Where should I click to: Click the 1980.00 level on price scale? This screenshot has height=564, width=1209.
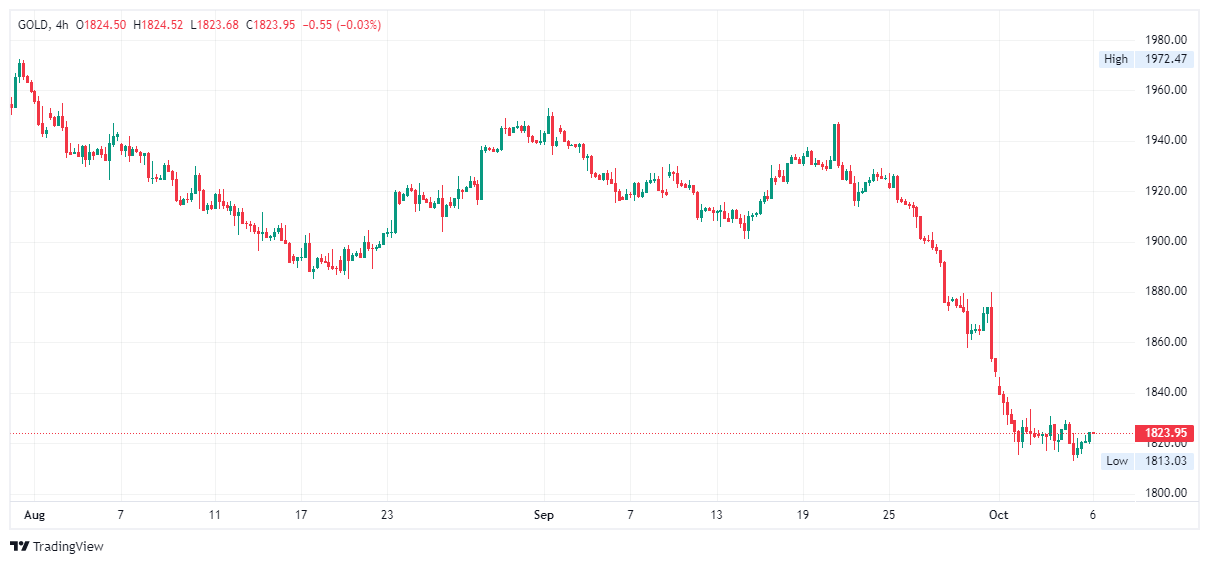coord(1166,40)
